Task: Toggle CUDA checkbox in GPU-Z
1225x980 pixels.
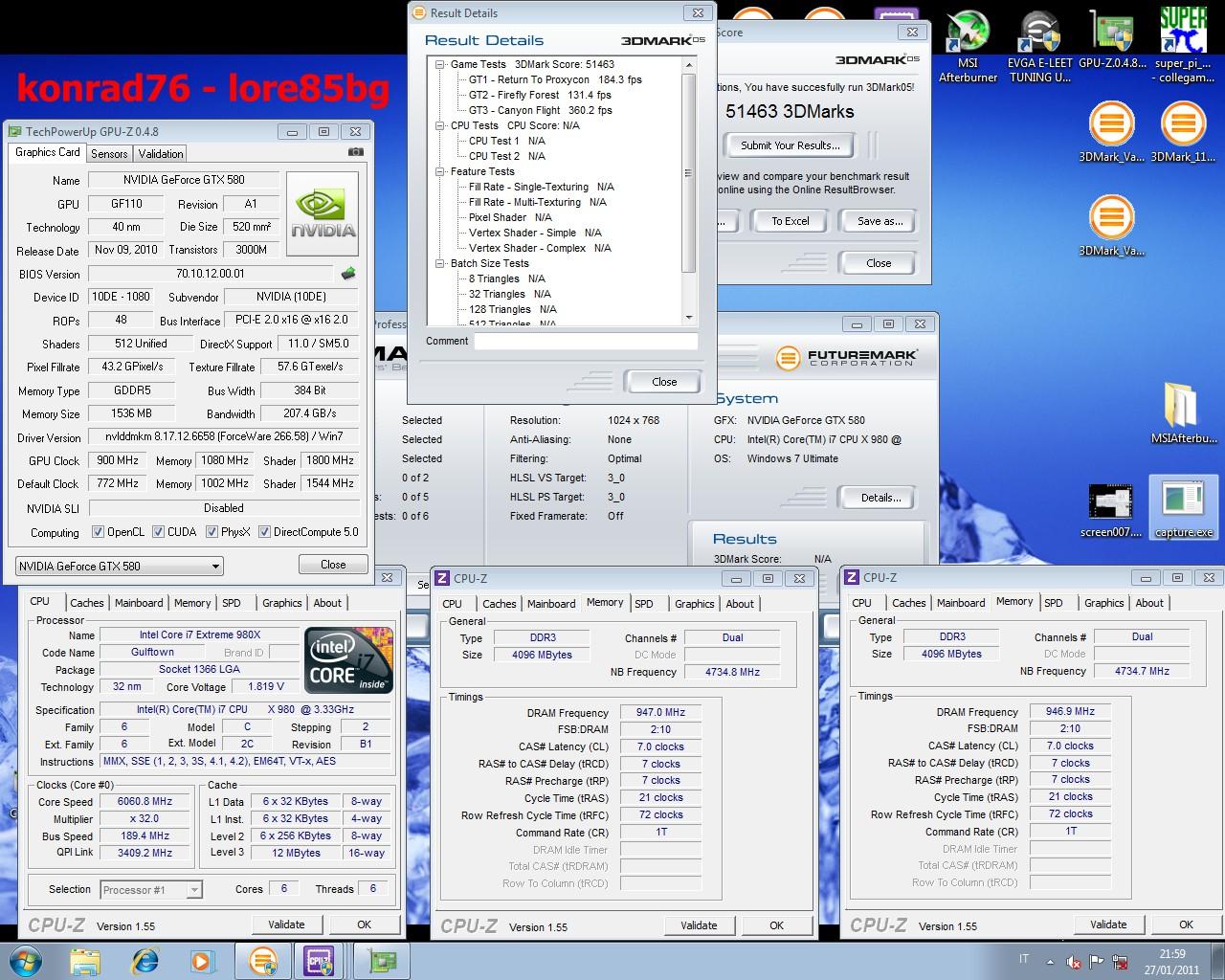Action: coord(158,532)
